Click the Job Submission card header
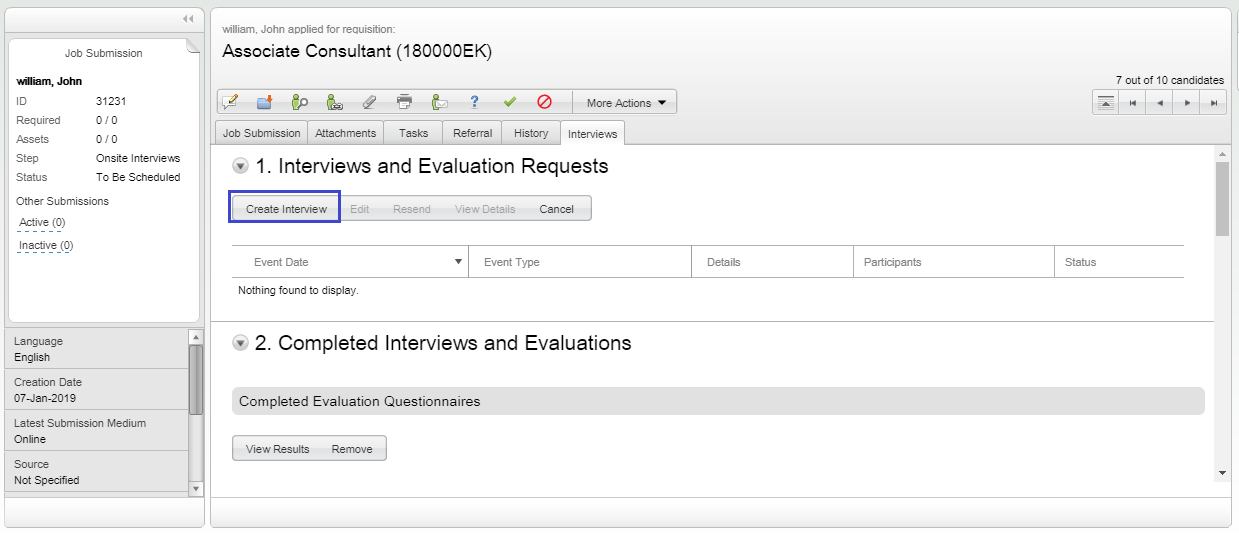Image resolution: width=1239 pixels, height=535 pixels. 104,53
